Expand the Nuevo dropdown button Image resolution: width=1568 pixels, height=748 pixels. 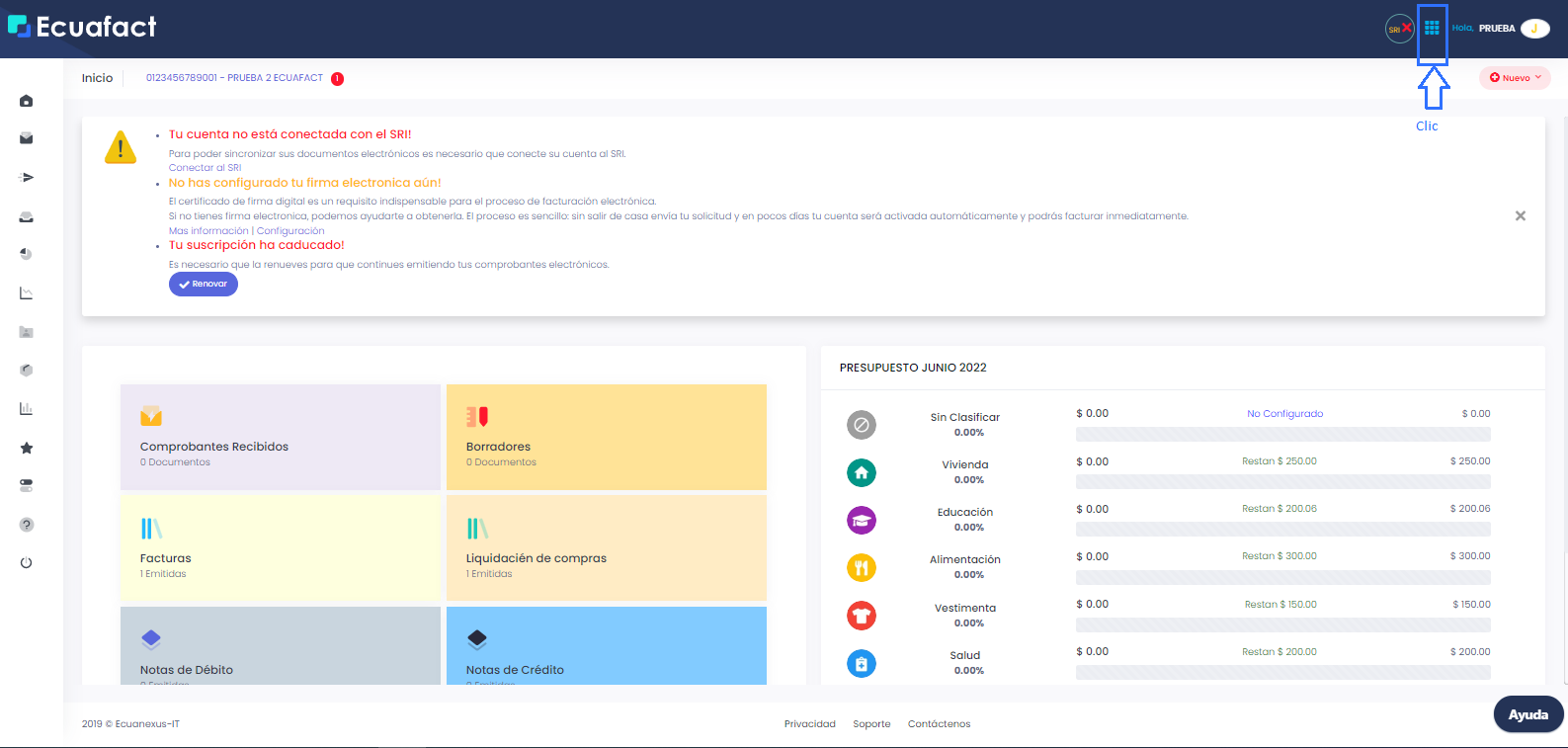[x=1515, y=78]
